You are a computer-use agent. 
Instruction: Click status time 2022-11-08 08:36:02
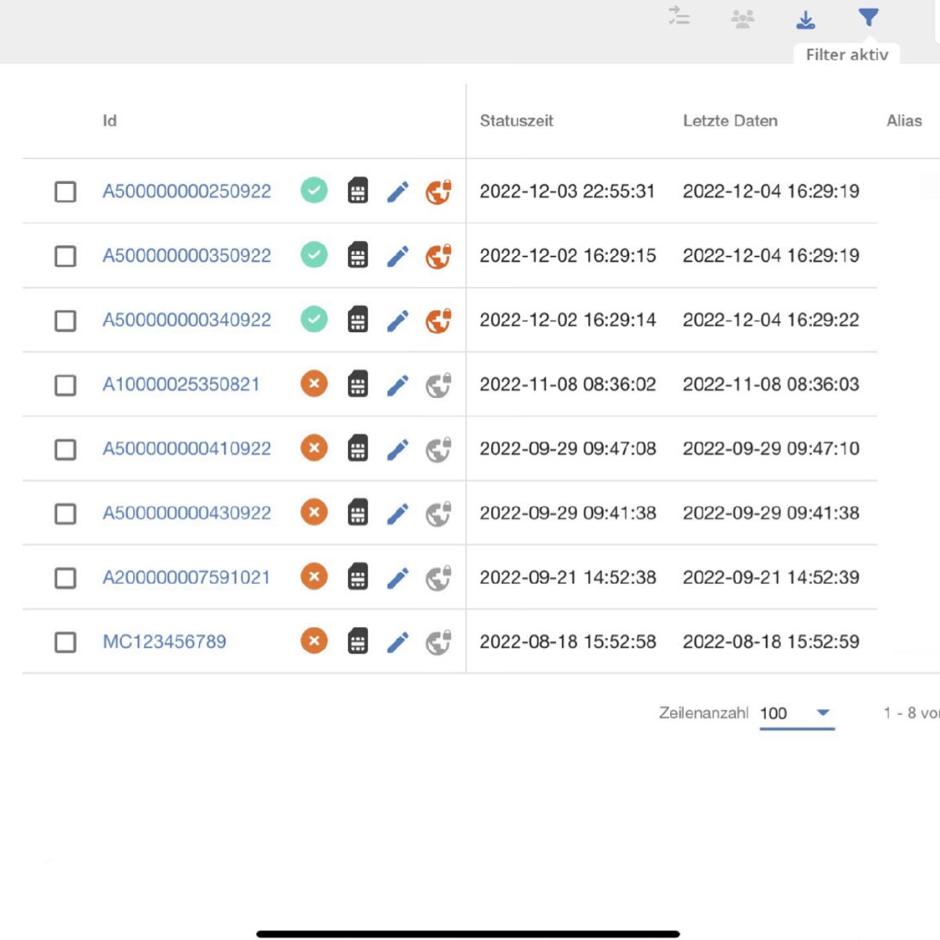click(x=568, y=384)
